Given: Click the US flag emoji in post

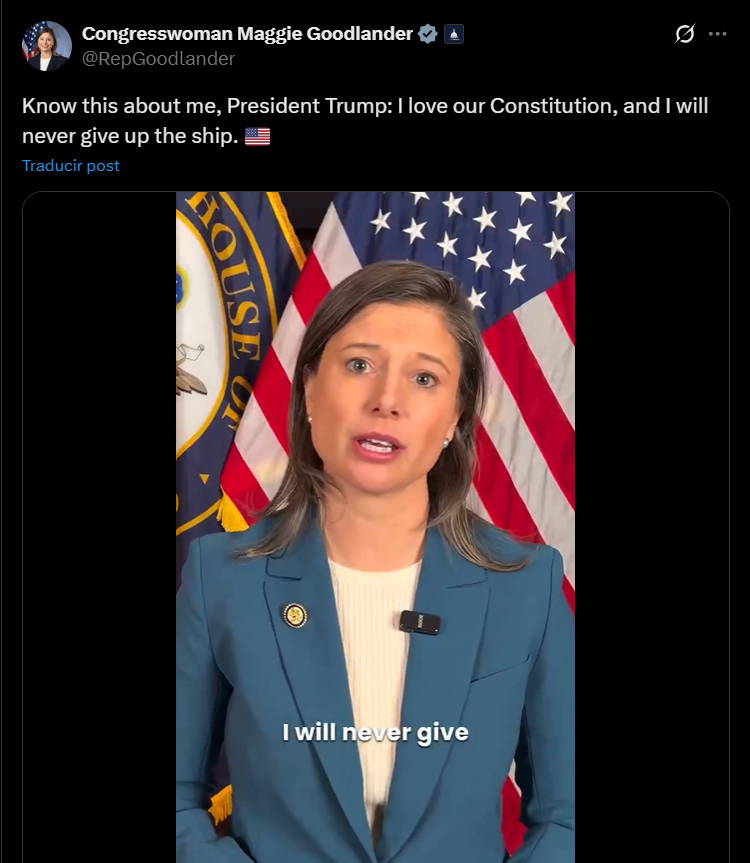Looking at the screenshot, I should [258, 136].
